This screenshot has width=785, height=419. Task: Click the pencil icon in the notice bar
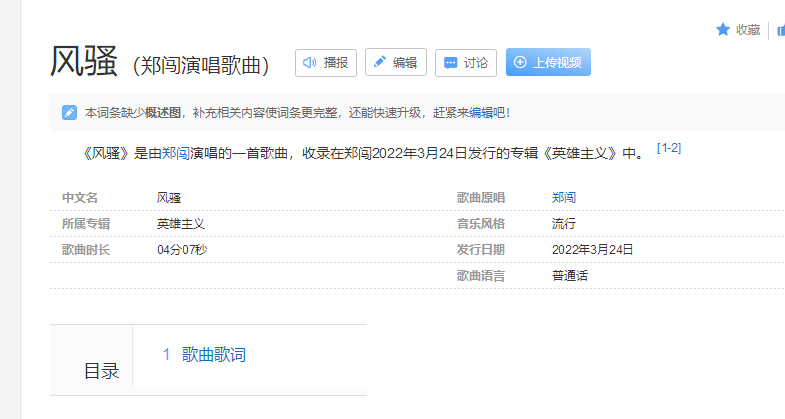point(69,112)
